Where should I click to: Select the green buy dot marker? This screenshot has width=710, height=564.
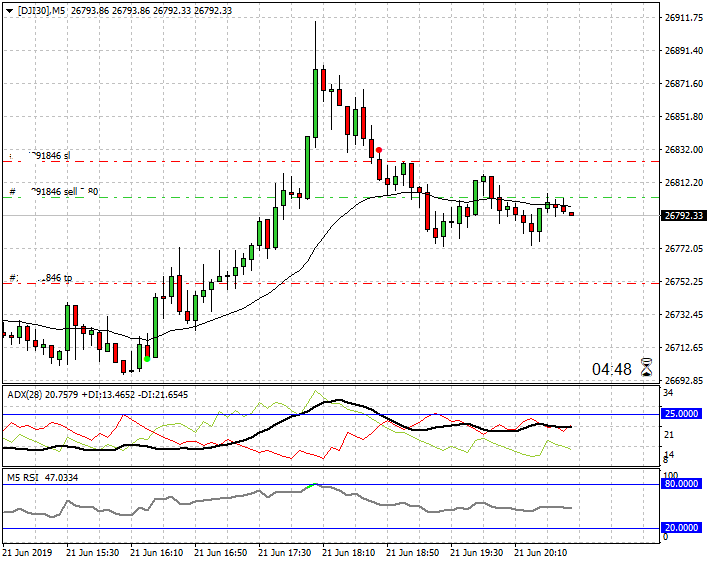[147, 359]
